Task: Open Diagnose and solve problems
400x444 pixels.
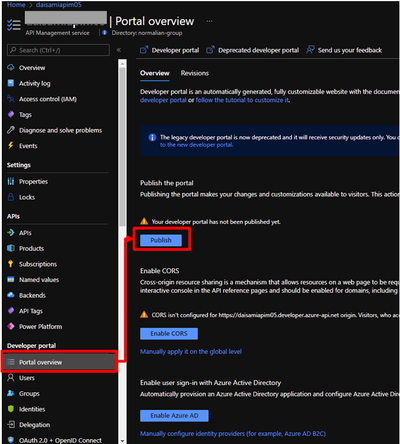Action: 60,130
